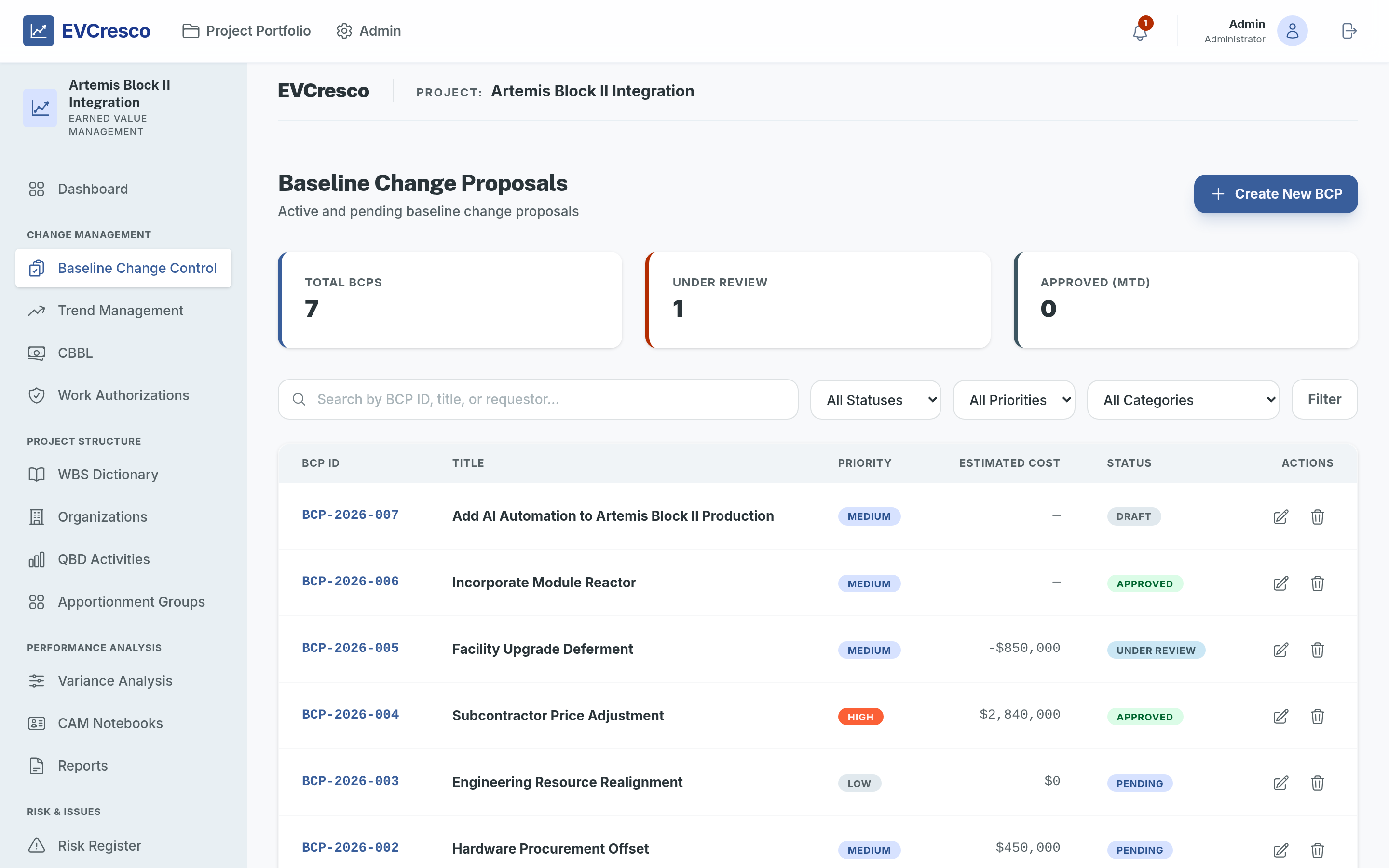The image size is (1389, 868).
Task: Open Apportionment Groups in sidebar
Action: (123, 602)
